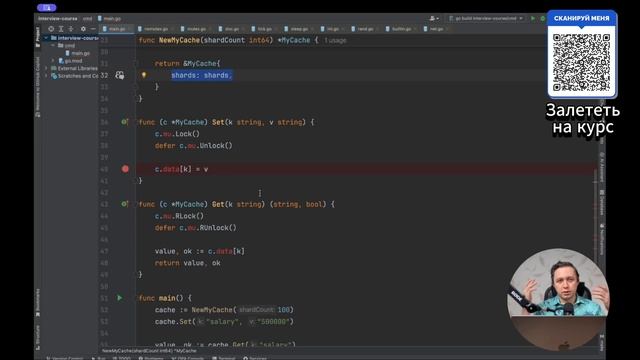Click 'c.data[k] = v' code line
Image resolution: width=640 pixels, height=360 pixels.
click(x=181, y=169)
